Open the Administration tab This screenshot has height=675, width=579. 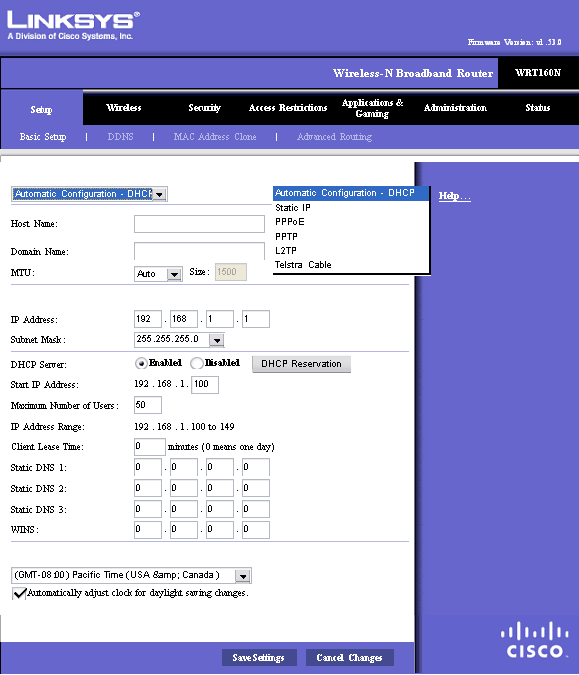455,108
